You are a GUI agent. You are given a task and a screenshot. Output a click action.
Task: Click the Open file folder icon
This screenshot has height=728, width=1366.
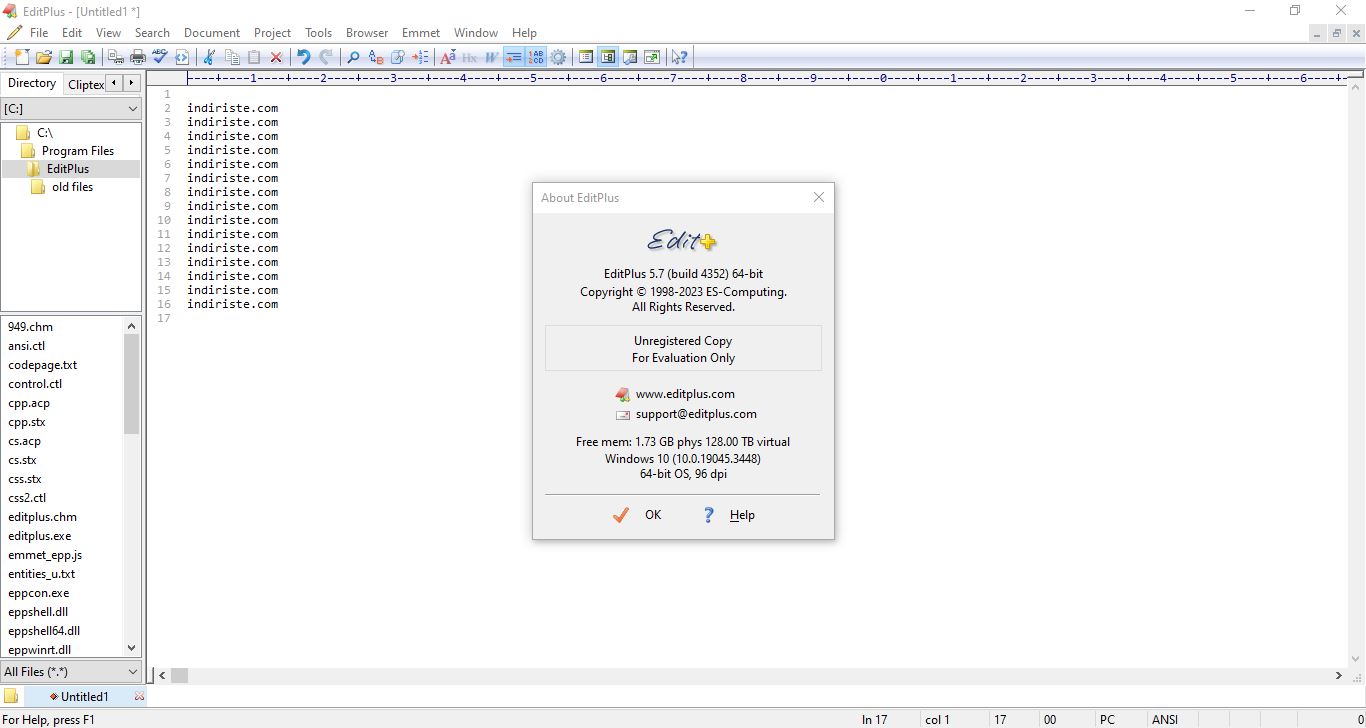pos(44,57)
